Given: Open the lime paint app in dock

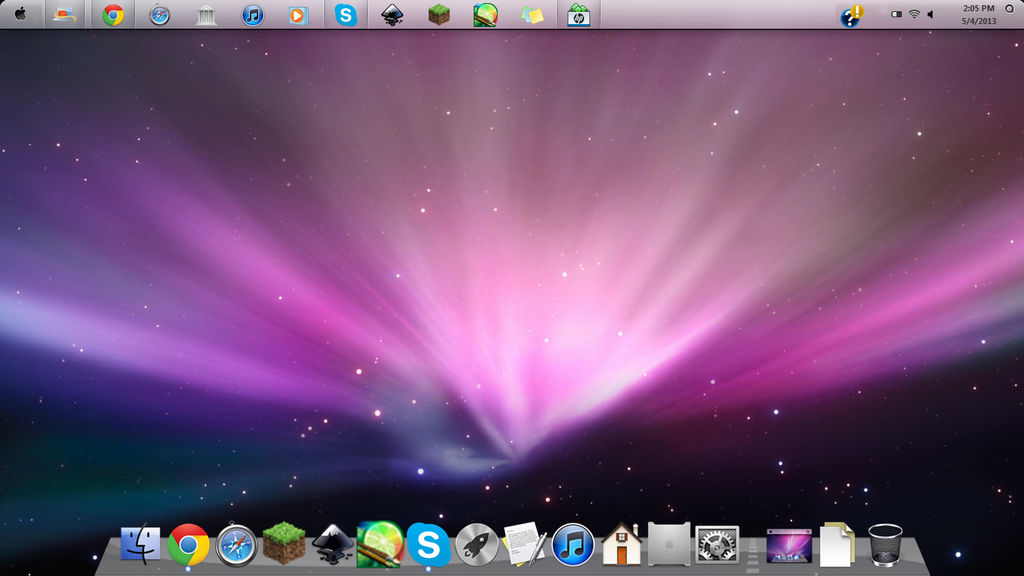Looking at the screenshot, I should pos(380,543).
